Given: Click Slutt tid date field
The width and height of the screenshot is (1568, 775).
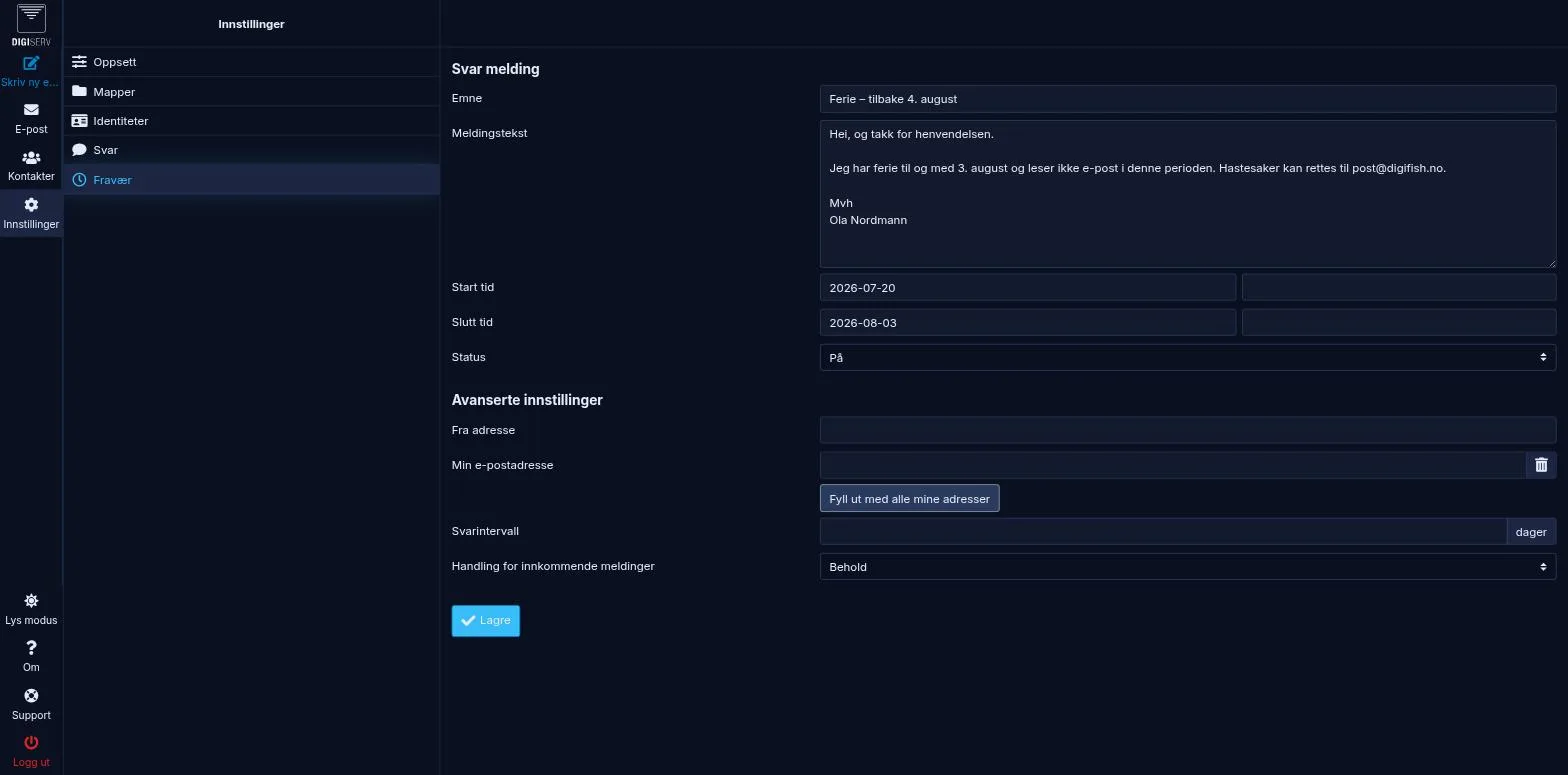Looking at the screenshot, I should click(x=1027, y=322).
